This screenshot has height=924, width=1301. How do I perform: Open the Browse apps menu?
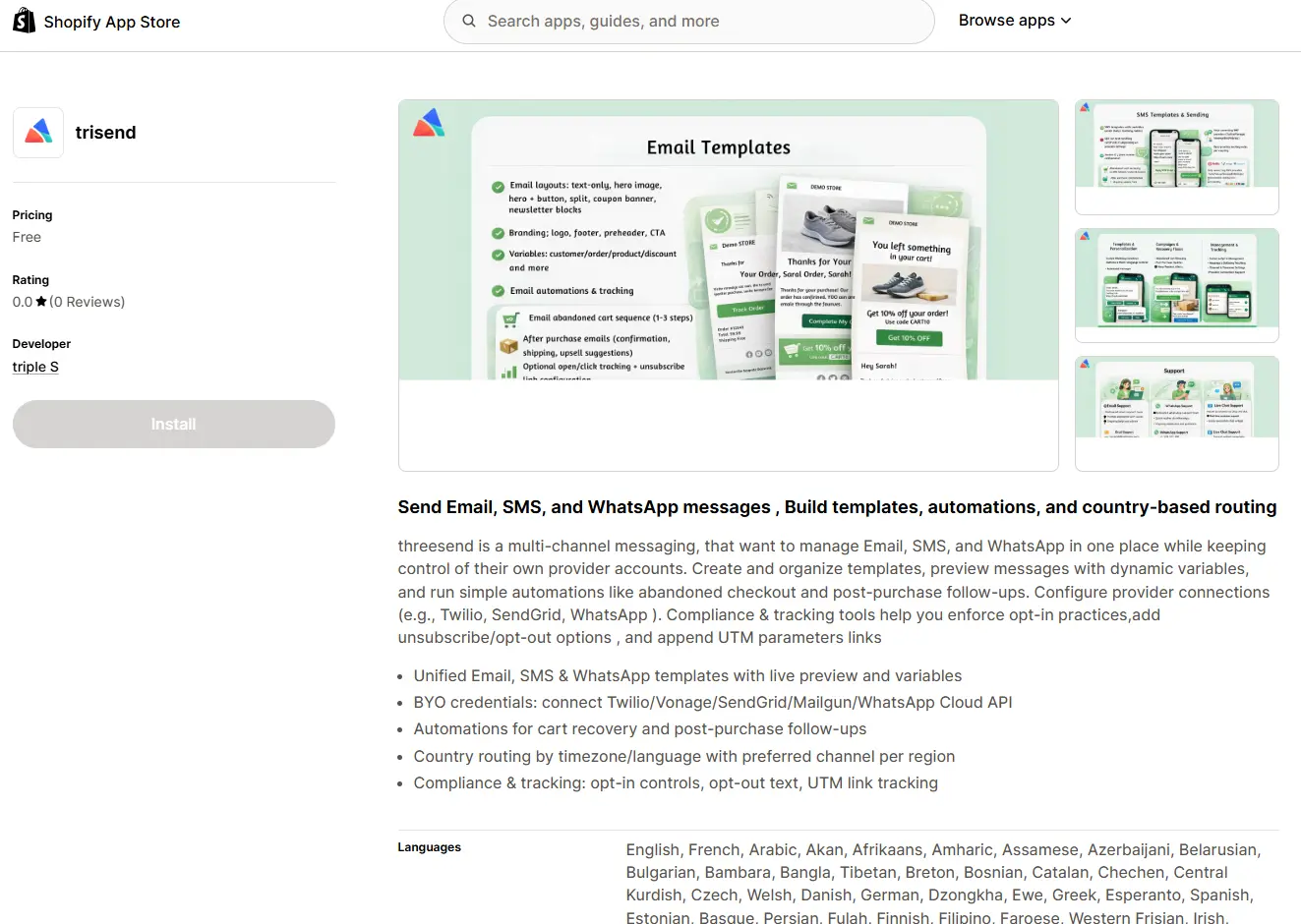pyautogui.click(x=1015, y=21)
